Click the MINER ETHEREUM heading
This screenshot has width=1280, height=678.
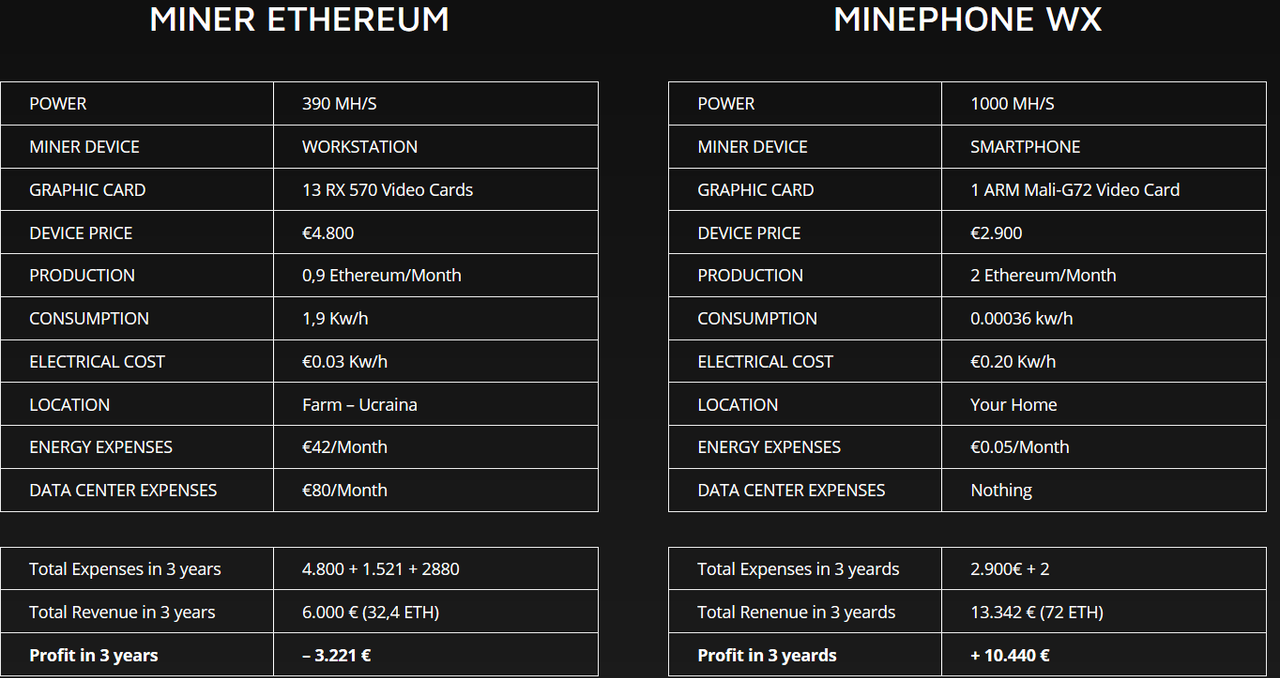pos(299,20)
